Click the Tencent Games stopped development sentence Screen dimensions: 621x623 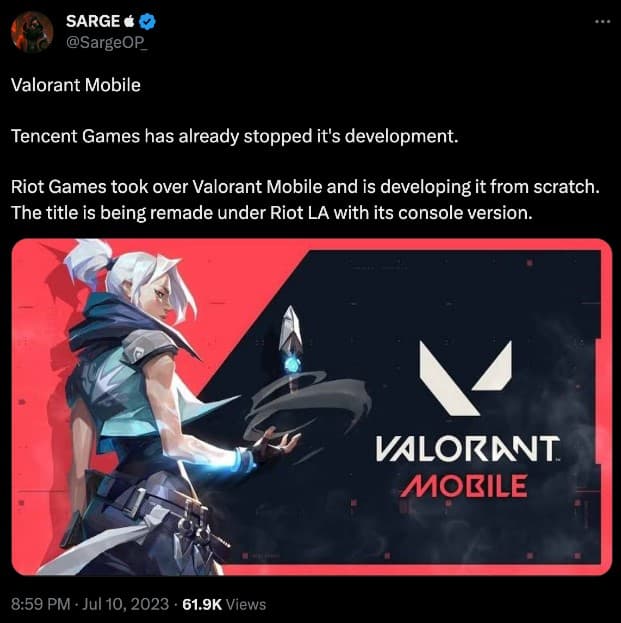pyautogui.click(x=235, y=136)
